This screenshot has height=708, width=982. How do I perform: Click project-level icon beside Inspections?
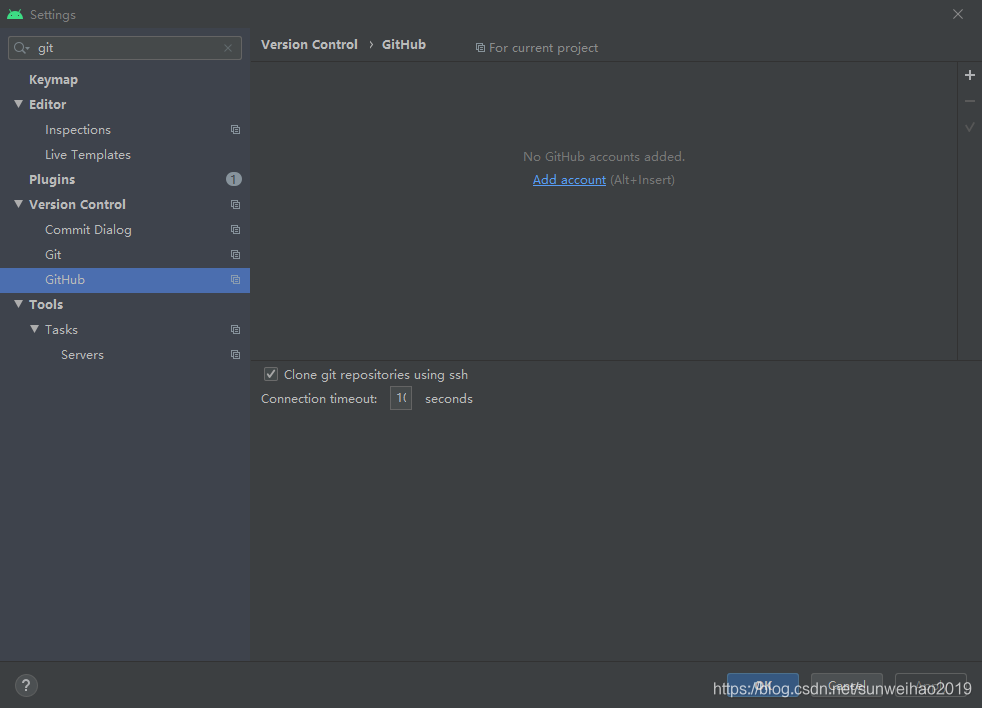[x=235, y=130]
